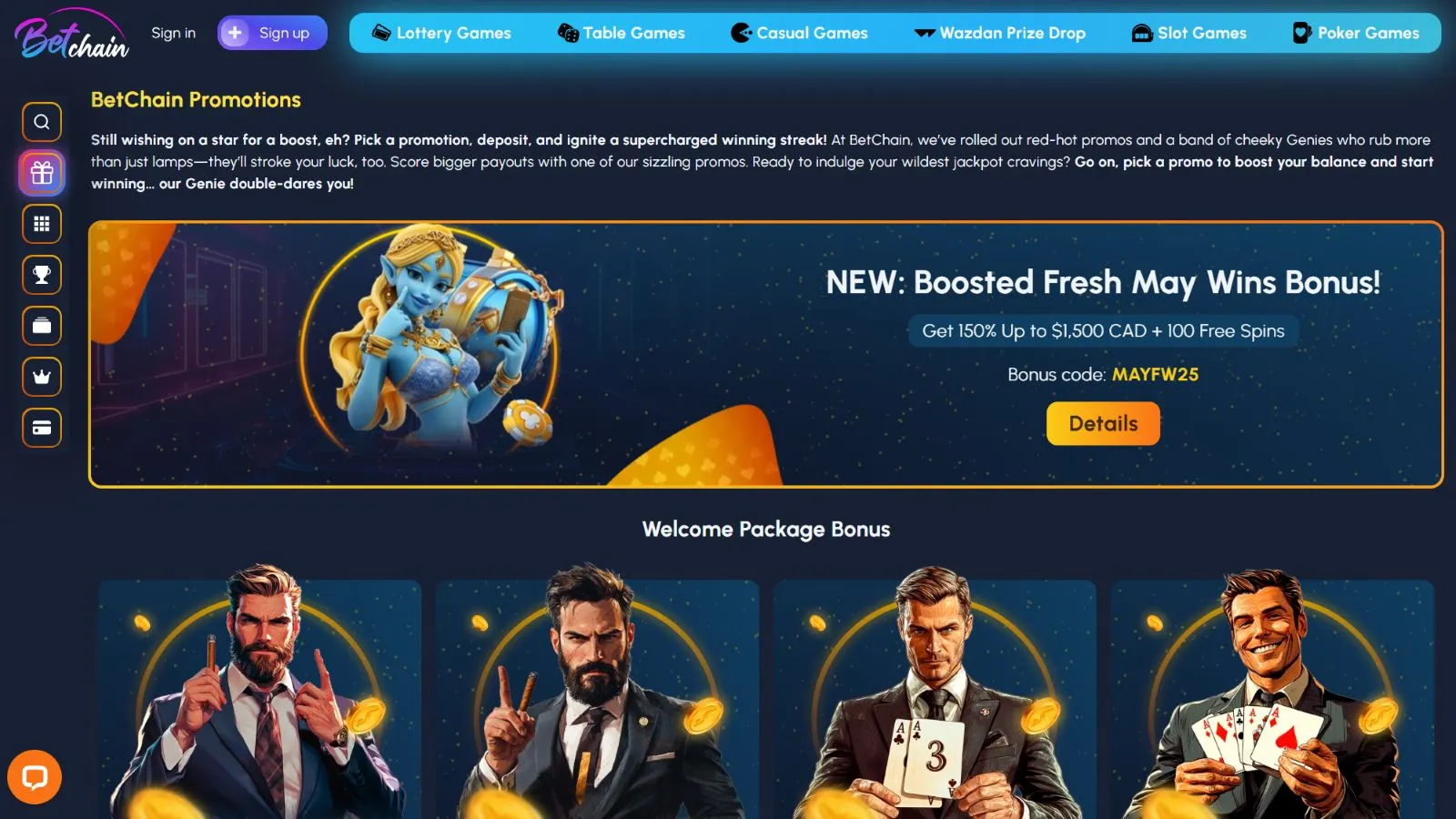Go to BetChain logo home
Image resolution: width=1456 pixels, height=819 pixels.
72,35
